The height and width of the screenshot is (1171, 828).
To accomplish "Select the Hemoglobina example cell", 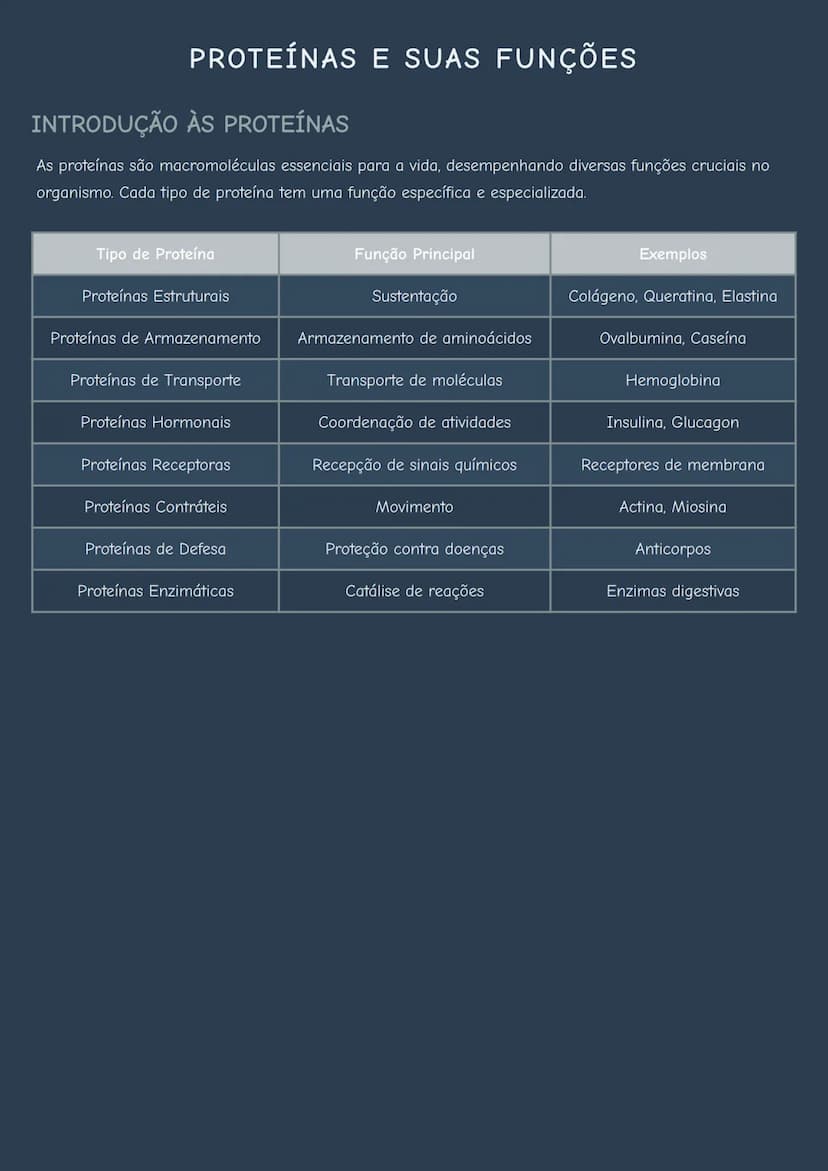I will coord(673,380).
